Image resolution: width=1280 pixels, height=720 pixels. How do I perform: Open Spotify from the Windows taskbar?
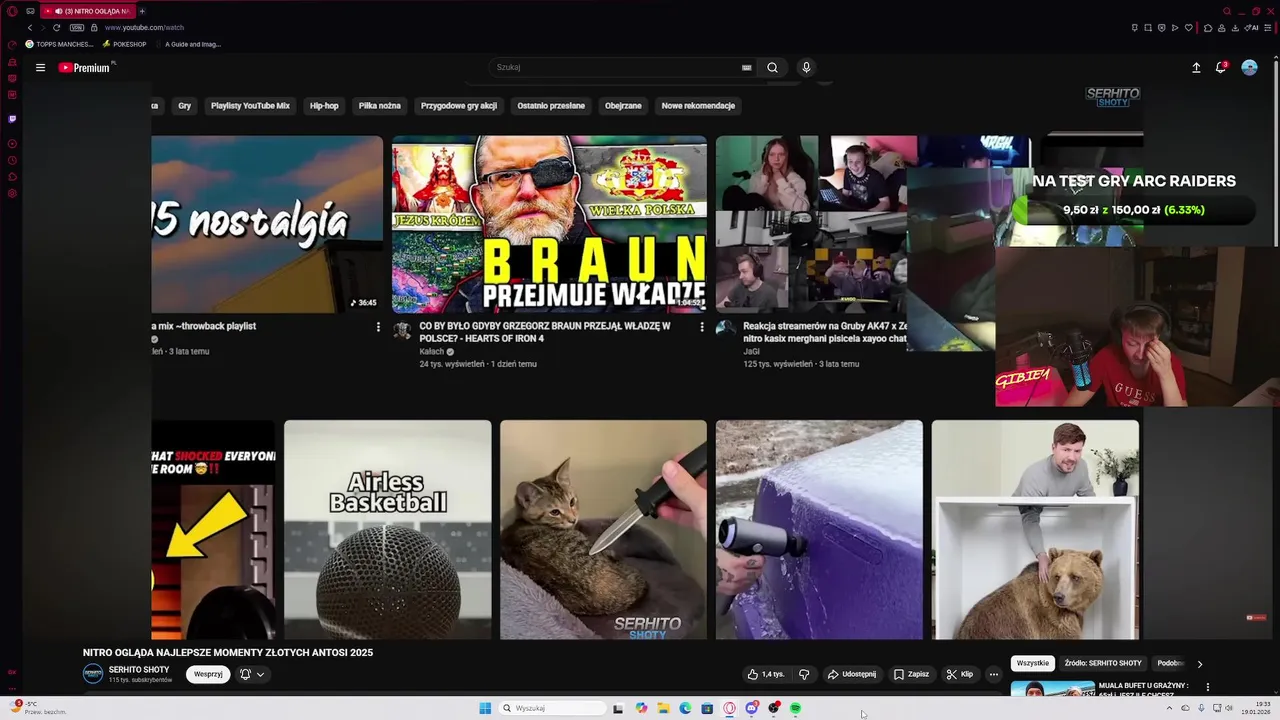point(796,708)
